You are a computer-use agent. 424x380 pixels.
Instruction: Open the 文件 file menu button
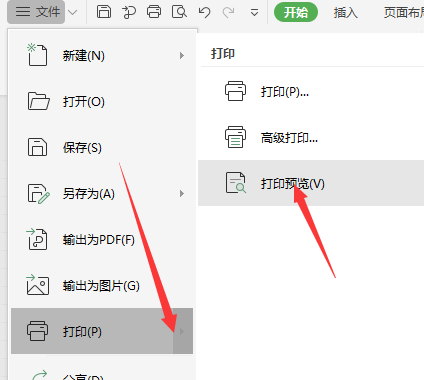(36, 12)
